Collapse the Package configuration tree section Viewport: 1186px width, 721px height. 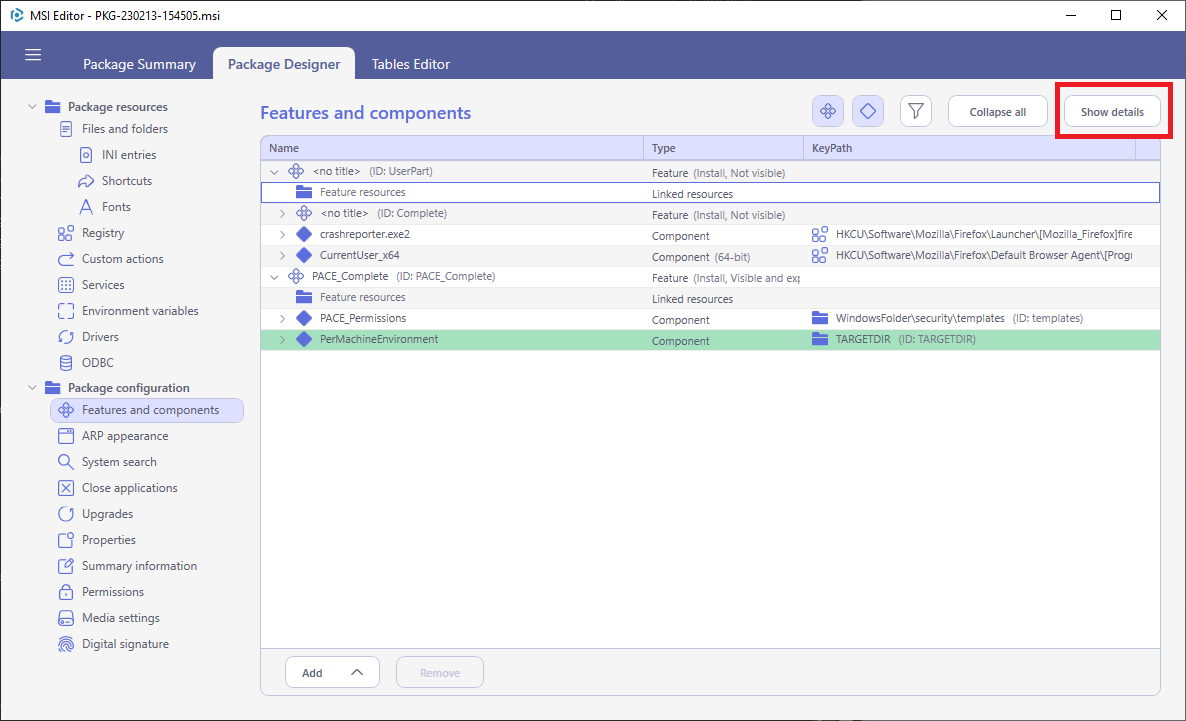[32, 387]
